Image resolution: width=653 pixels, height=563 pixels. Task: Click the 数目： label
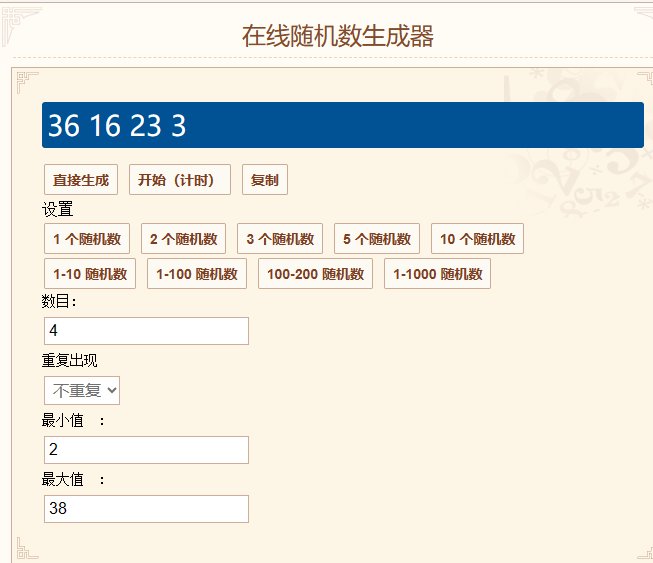point(59,301)
